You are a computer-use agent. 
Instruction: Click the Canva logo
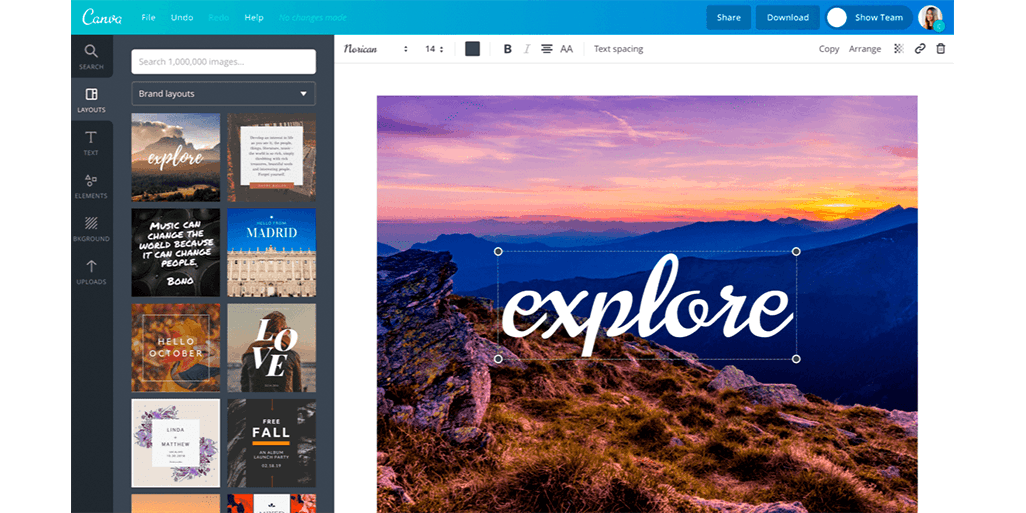click(102, 18)
